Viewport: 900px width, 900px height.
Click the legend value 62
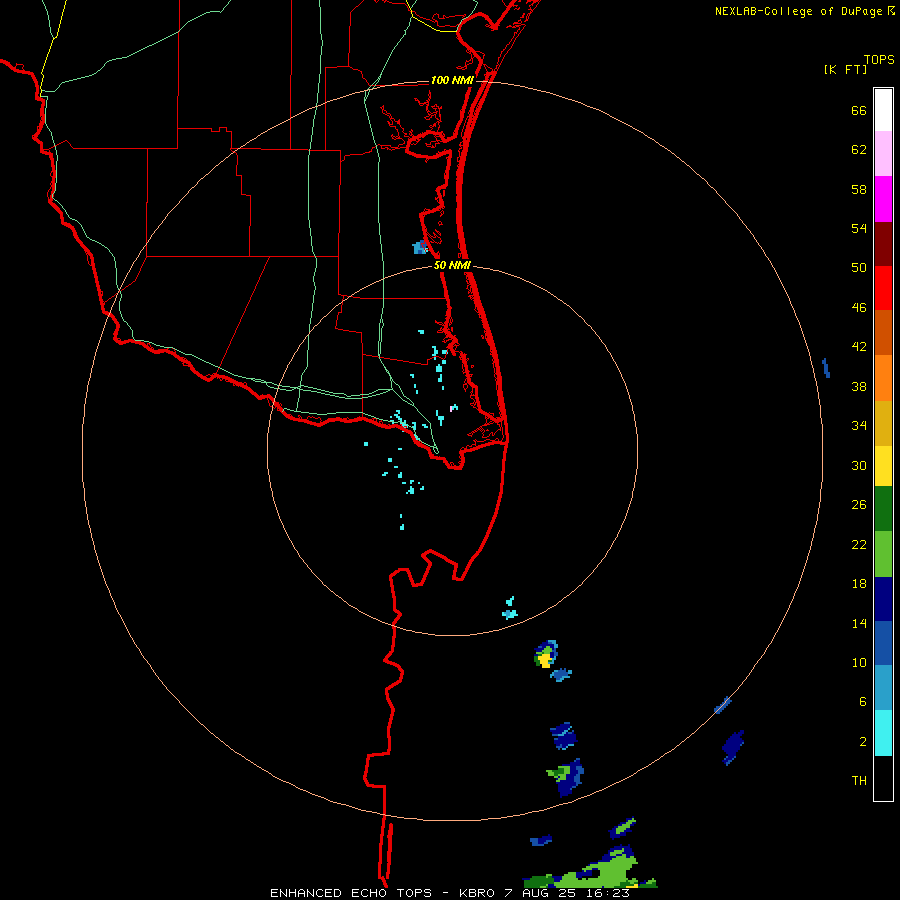pyautogui.click(x=859, y=150)
